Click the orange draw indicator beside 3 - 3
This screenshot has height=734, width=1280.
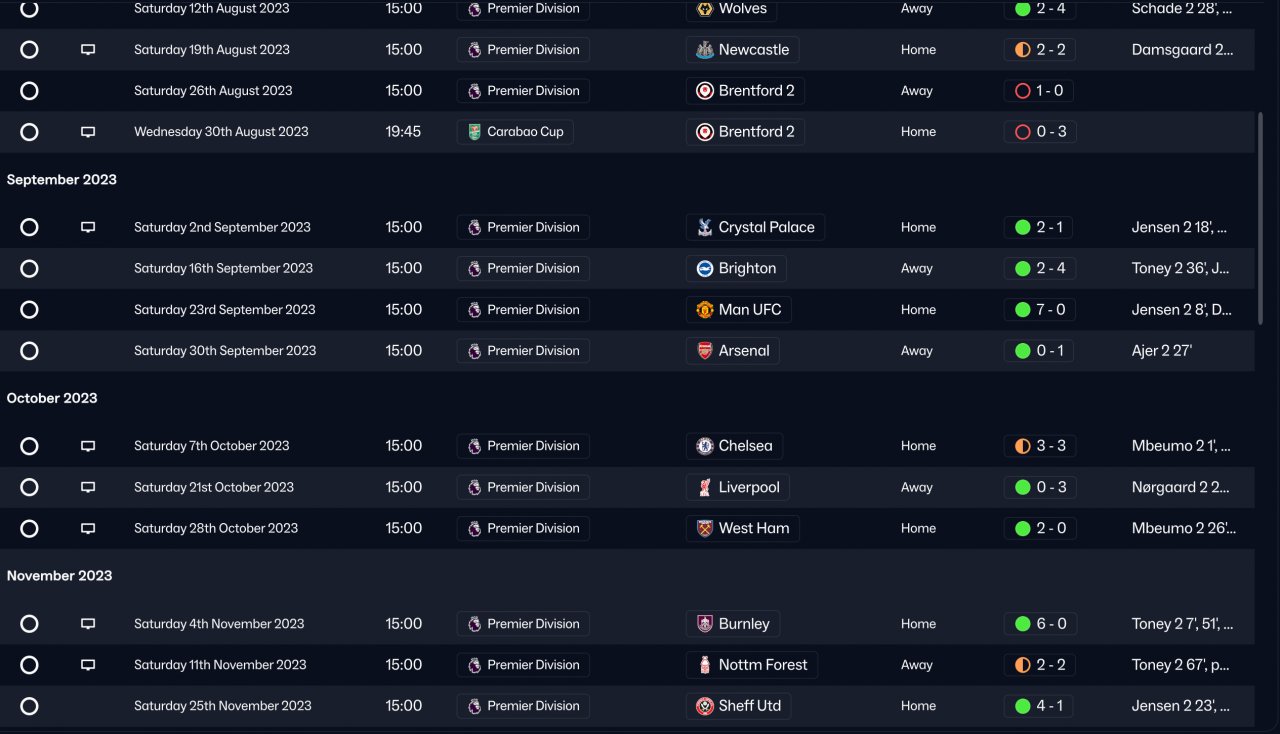tap(1022, 446)
